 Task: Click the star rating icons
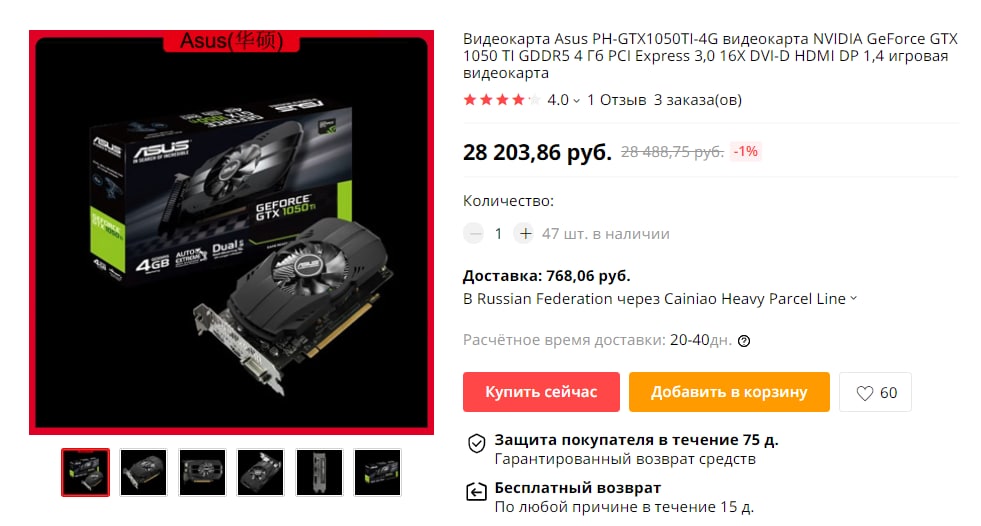(501, 100)
